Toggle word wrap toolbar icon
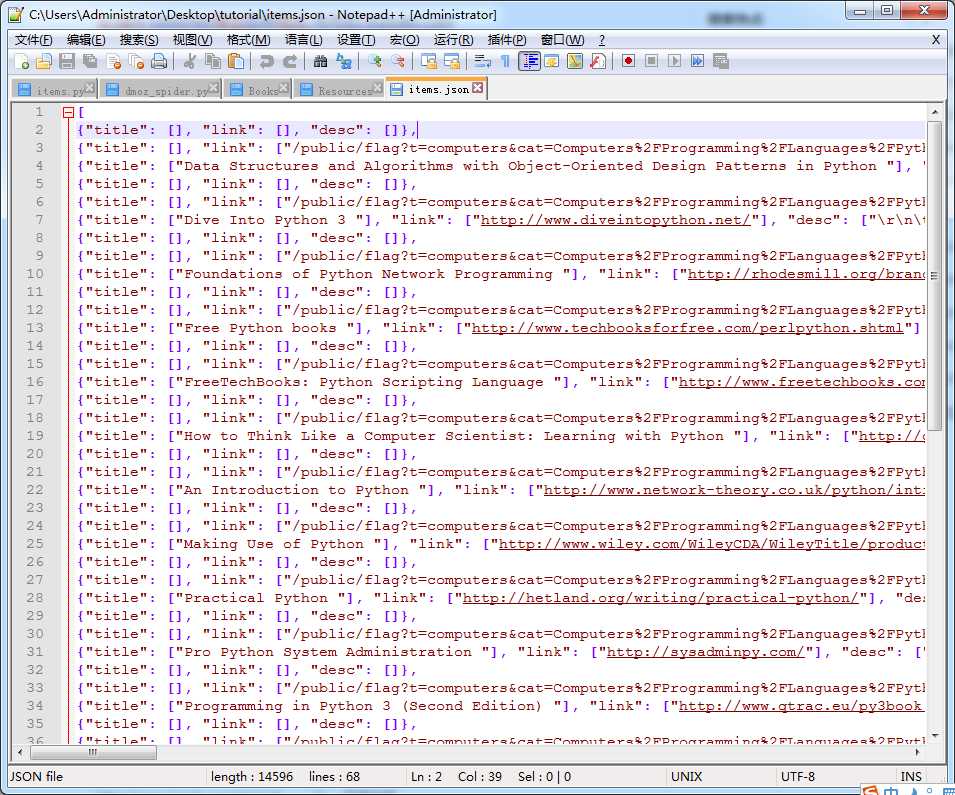Viewport: 955px width, 795px height. point(483,61)
